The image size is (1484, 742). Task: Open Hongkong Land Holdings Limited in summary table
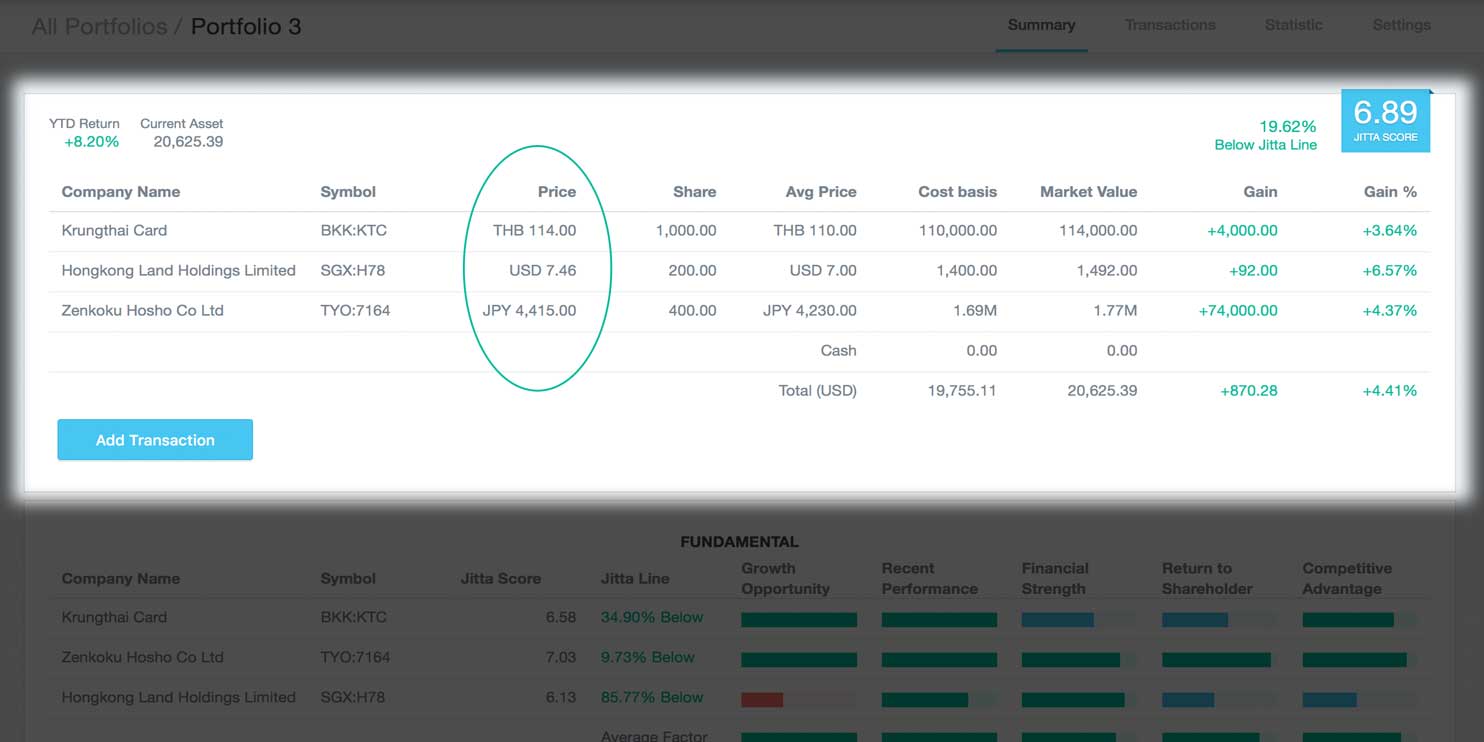click(178, 271)
